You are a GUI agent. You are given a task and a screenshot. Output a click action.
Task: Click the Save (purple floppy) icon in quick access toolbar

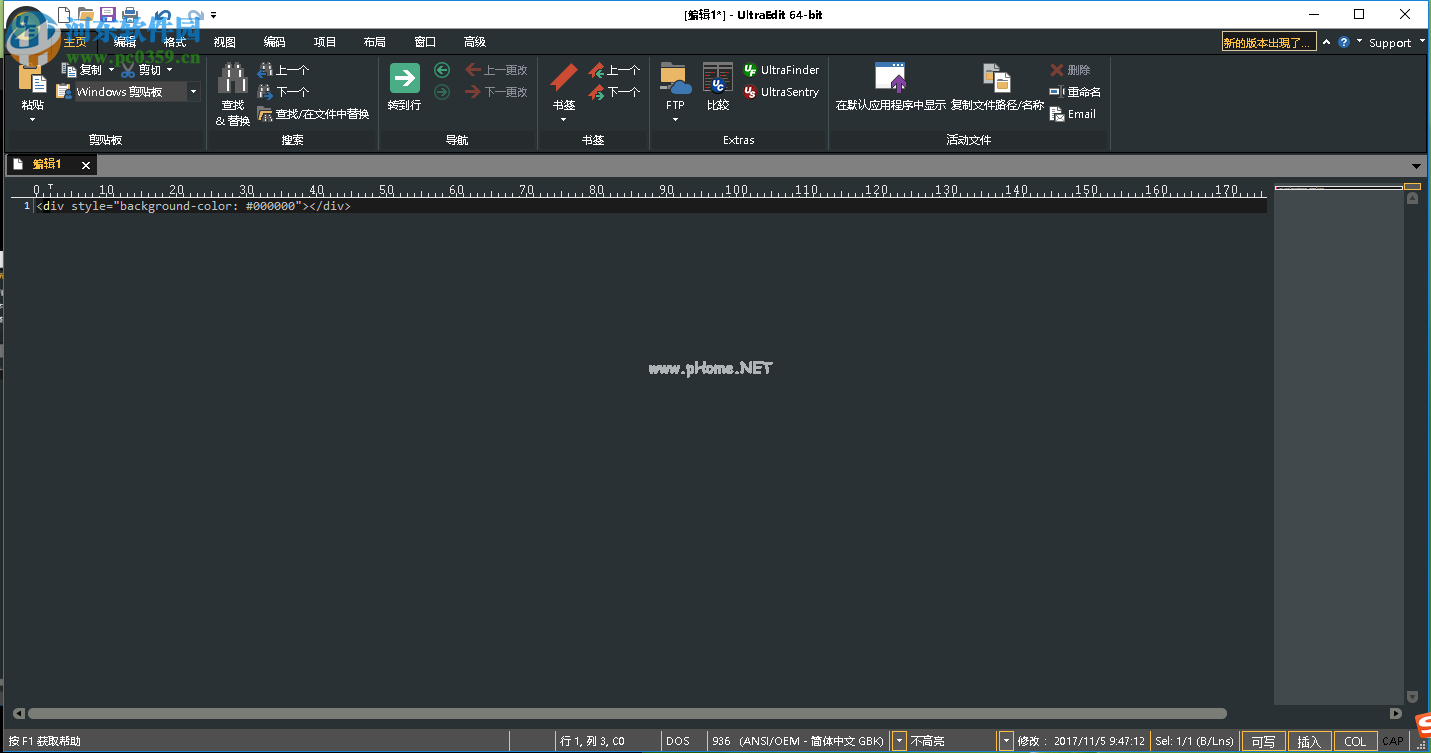pos(108,14)
